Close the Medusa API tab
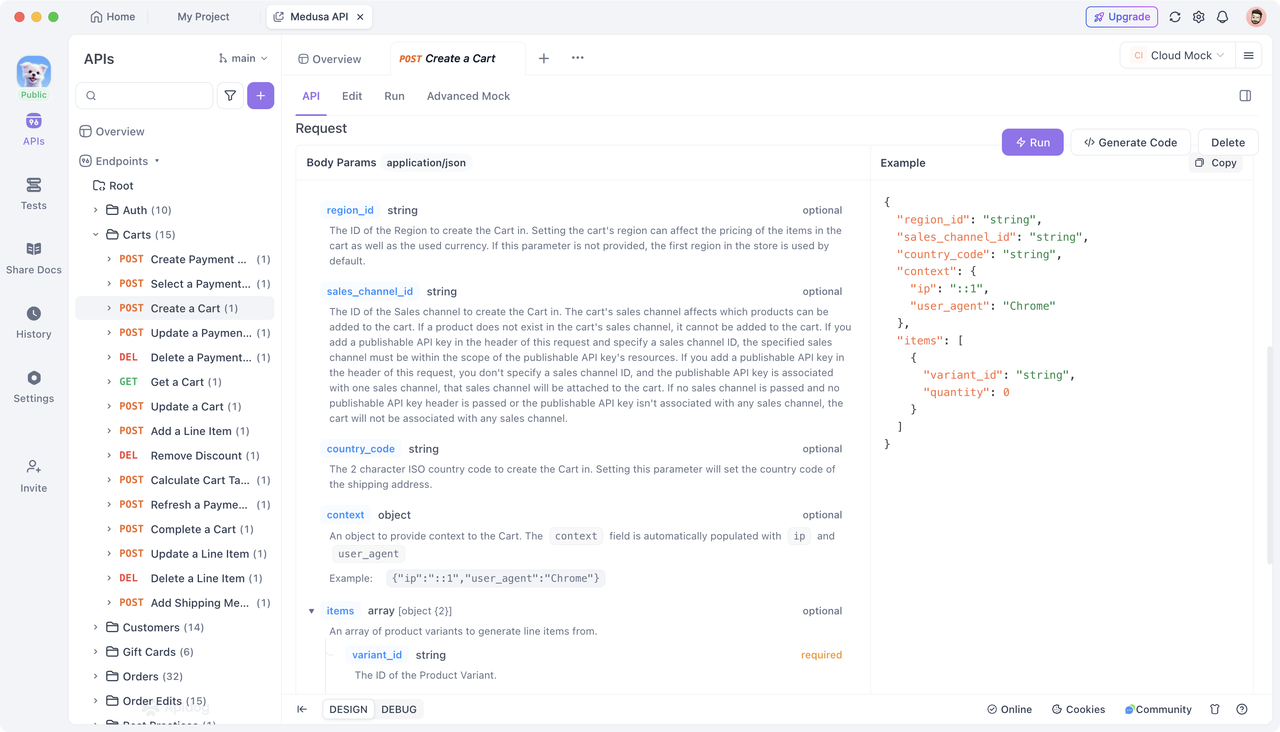This screenshot has width=1280, height=732. [361, 17]
